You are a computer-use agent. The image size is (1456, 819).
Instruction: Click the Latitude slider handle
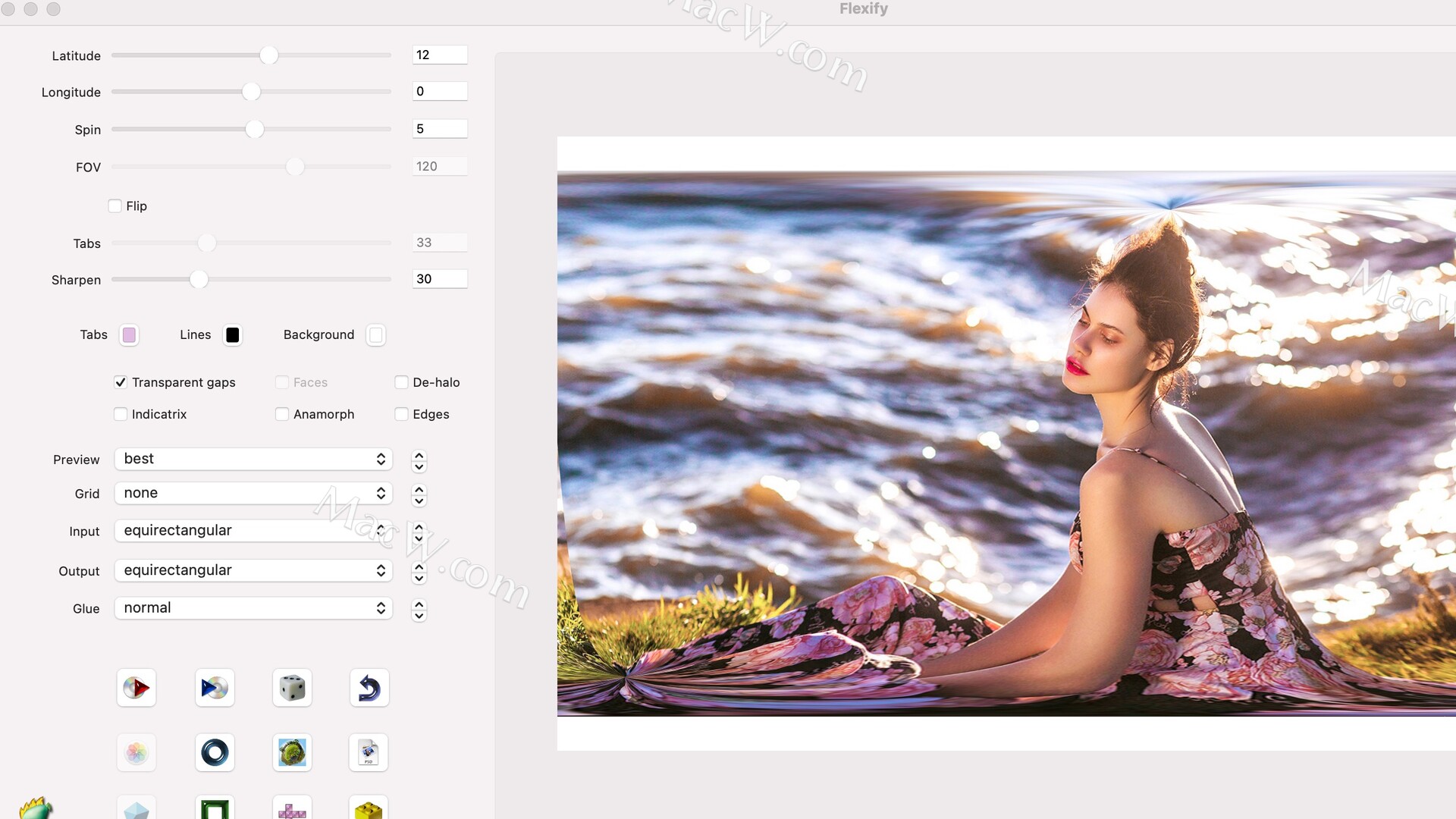point(268,55)
